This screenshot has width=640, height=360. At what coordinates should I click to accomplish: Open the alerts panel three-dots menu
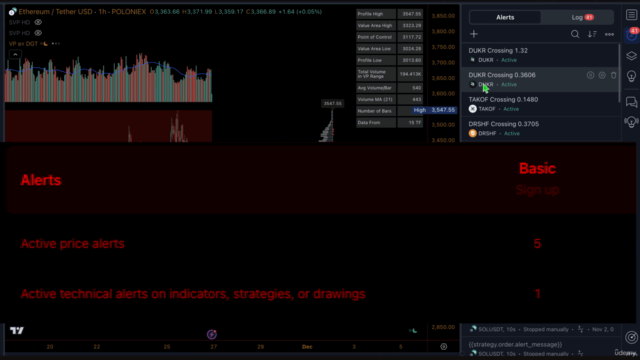click(609, 34)
